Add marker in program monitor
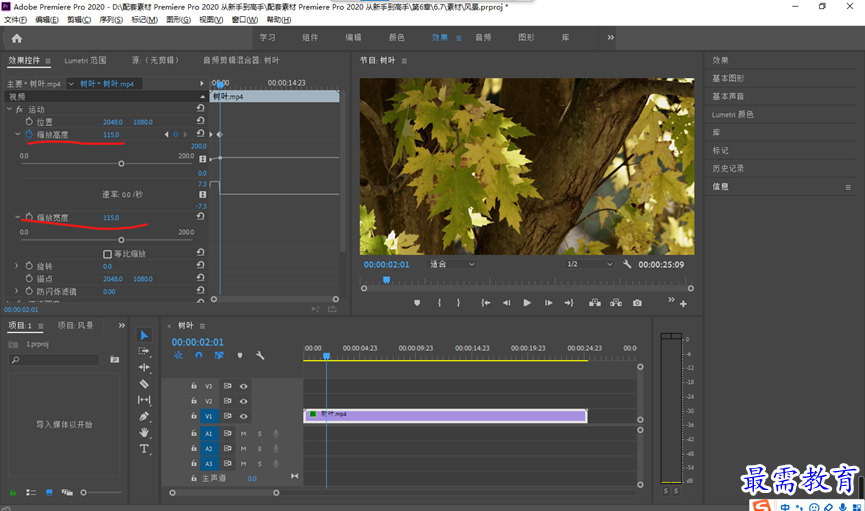 point(417,303)
